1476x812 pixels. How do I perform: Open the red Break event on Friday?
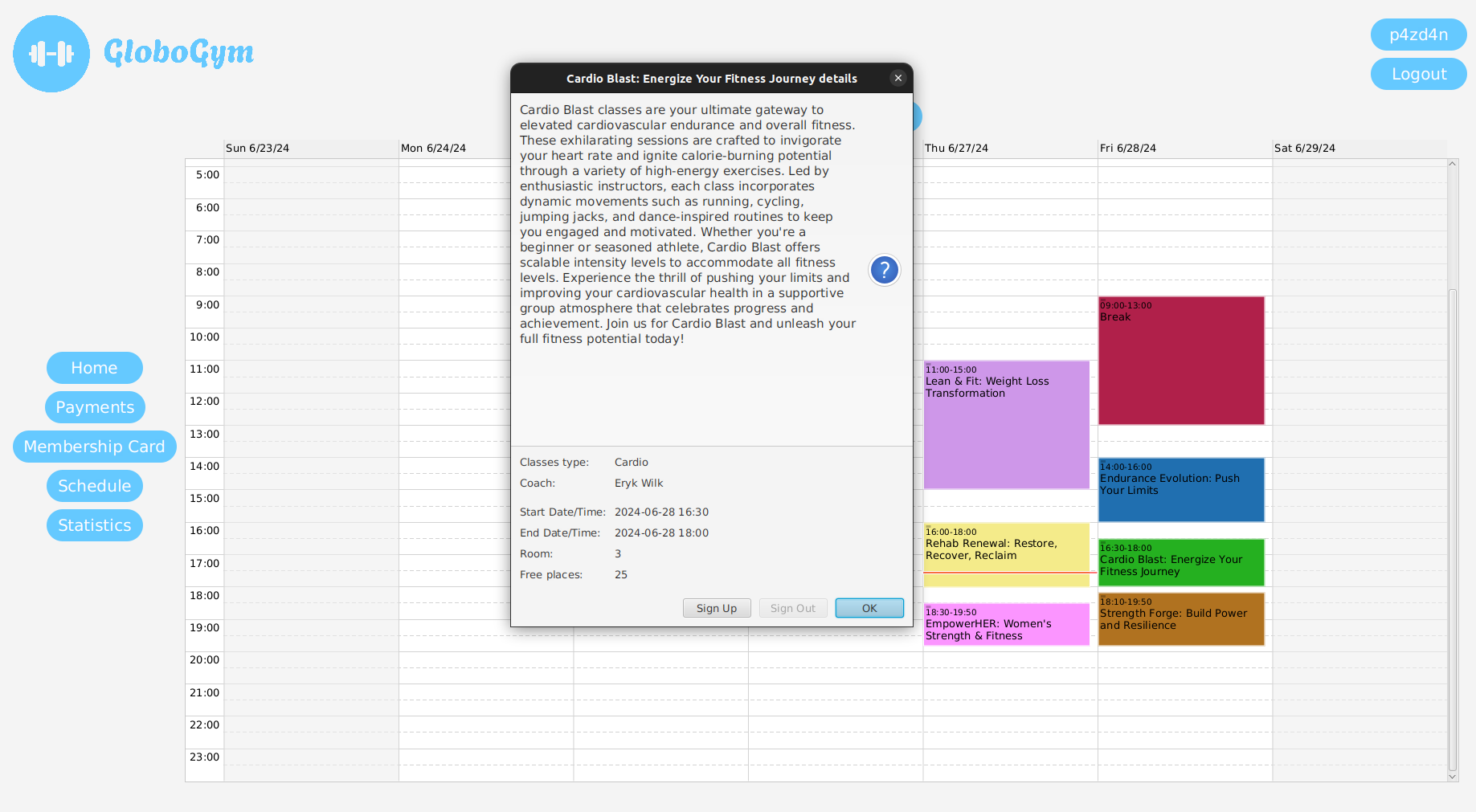(x=1181, y=361)
